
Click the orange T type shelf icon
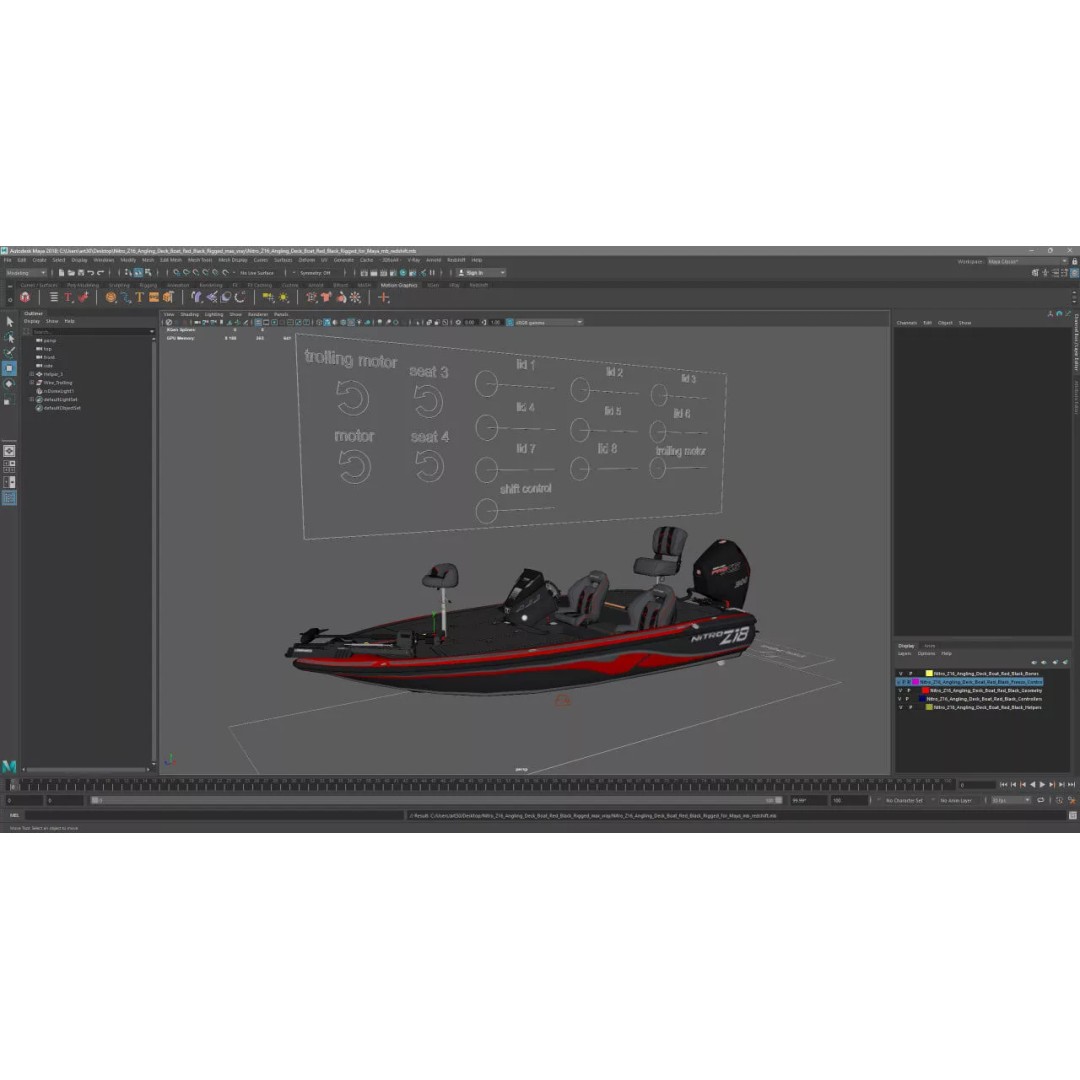[x=139, y=298]
